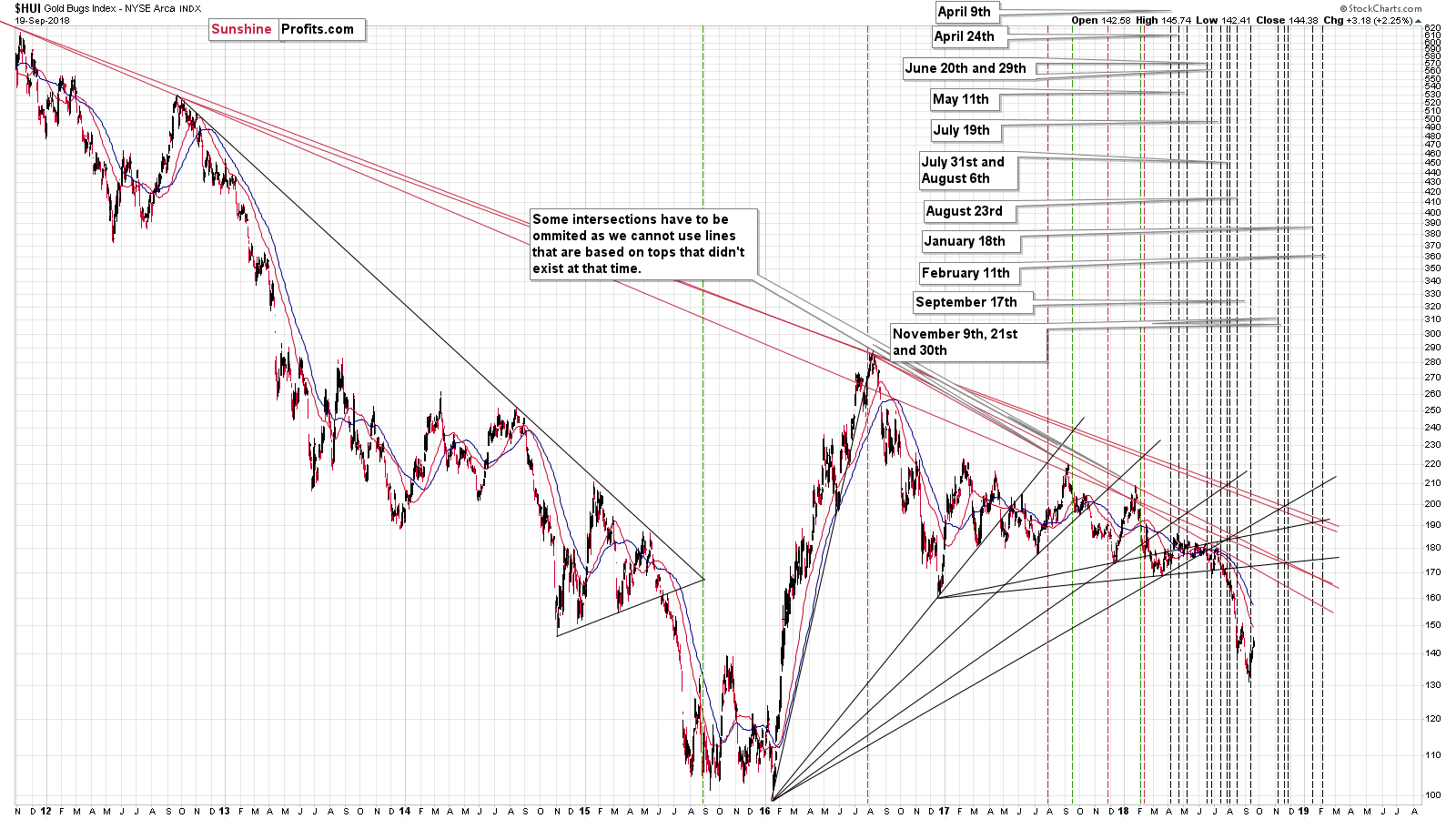This screenshot has height=819, width=1456.
Task: Click the 18 year label on time axis
Action: (x=1124, y=811)
